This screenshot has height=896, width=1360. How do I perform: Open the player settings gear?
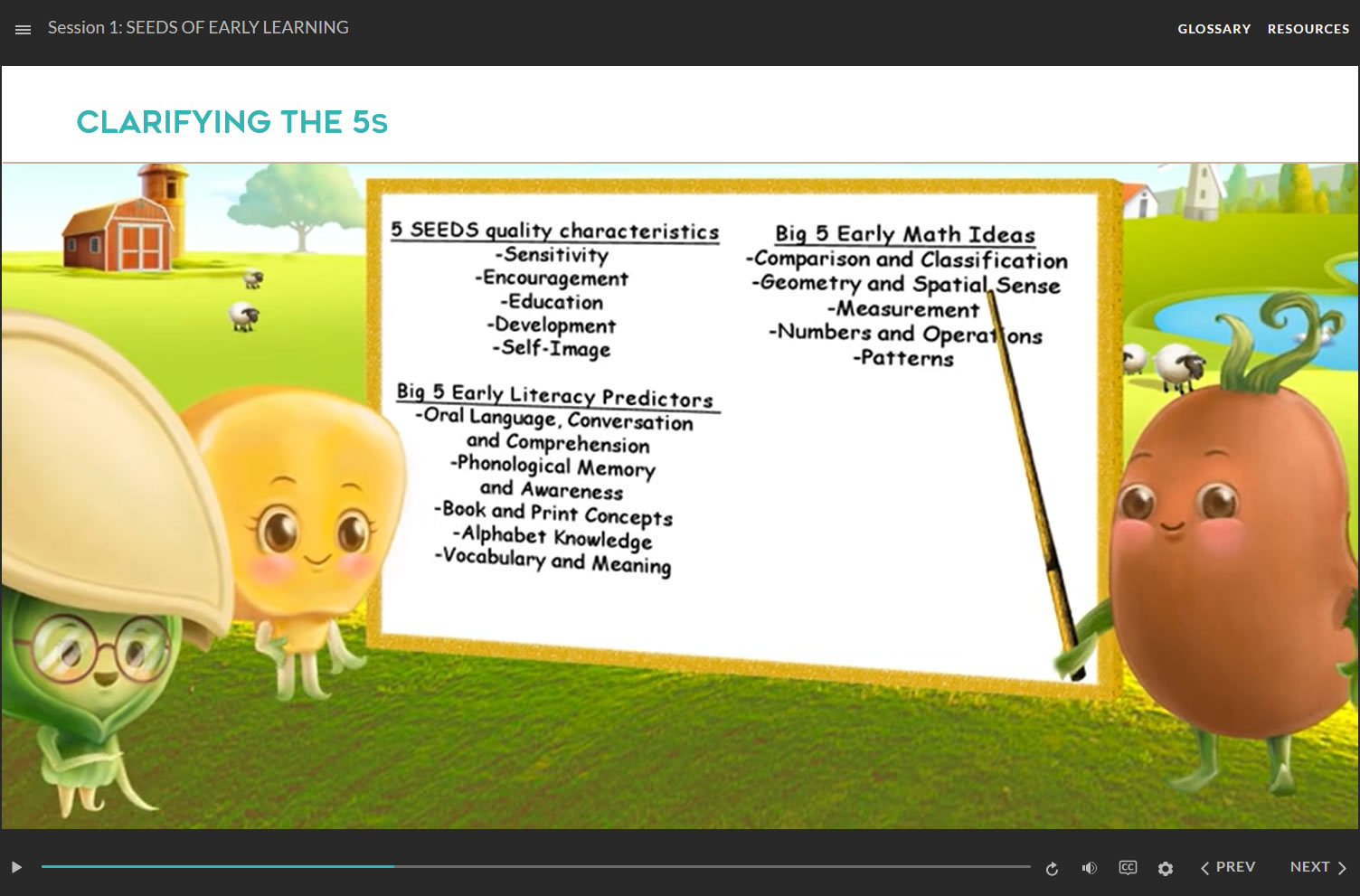pos(1166,868)
